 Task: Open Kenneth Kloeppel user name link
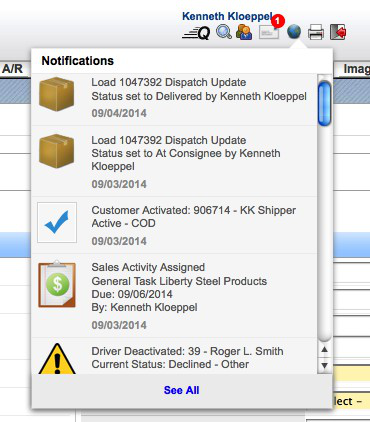pos(227,16)
